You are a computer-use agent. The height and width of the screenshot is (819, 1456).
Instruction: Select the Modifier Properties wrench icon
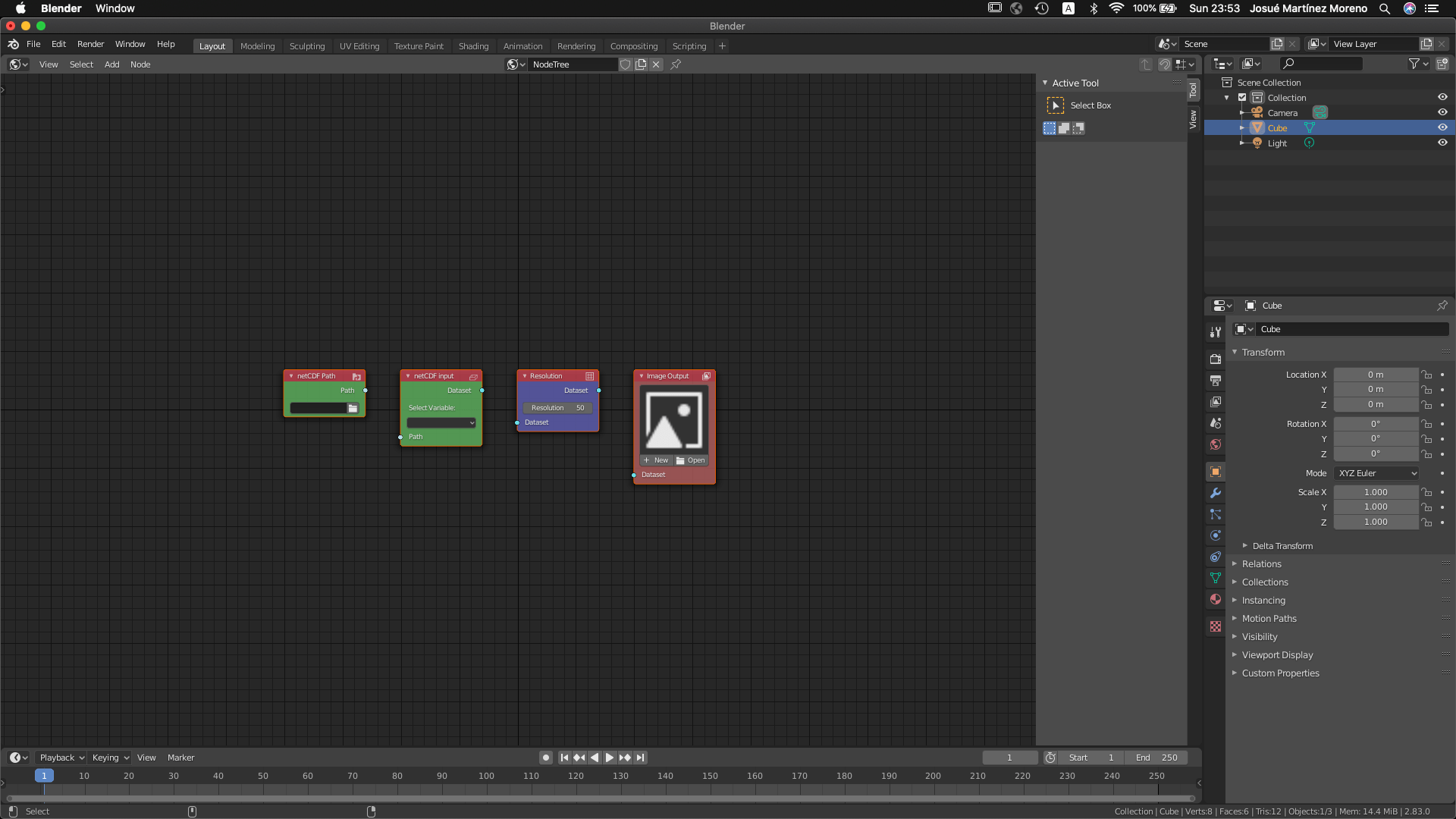tap(1216, 493)
